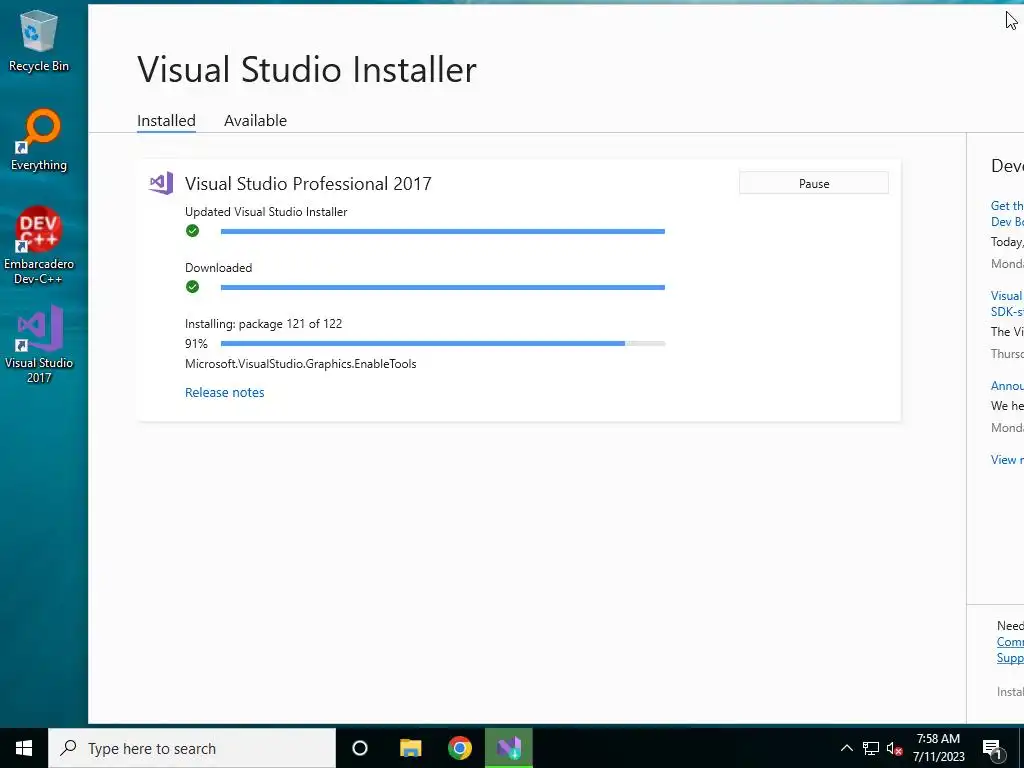Open the notification action center icon
Screen dimensions: 1024x768
(x=992, y=748)
